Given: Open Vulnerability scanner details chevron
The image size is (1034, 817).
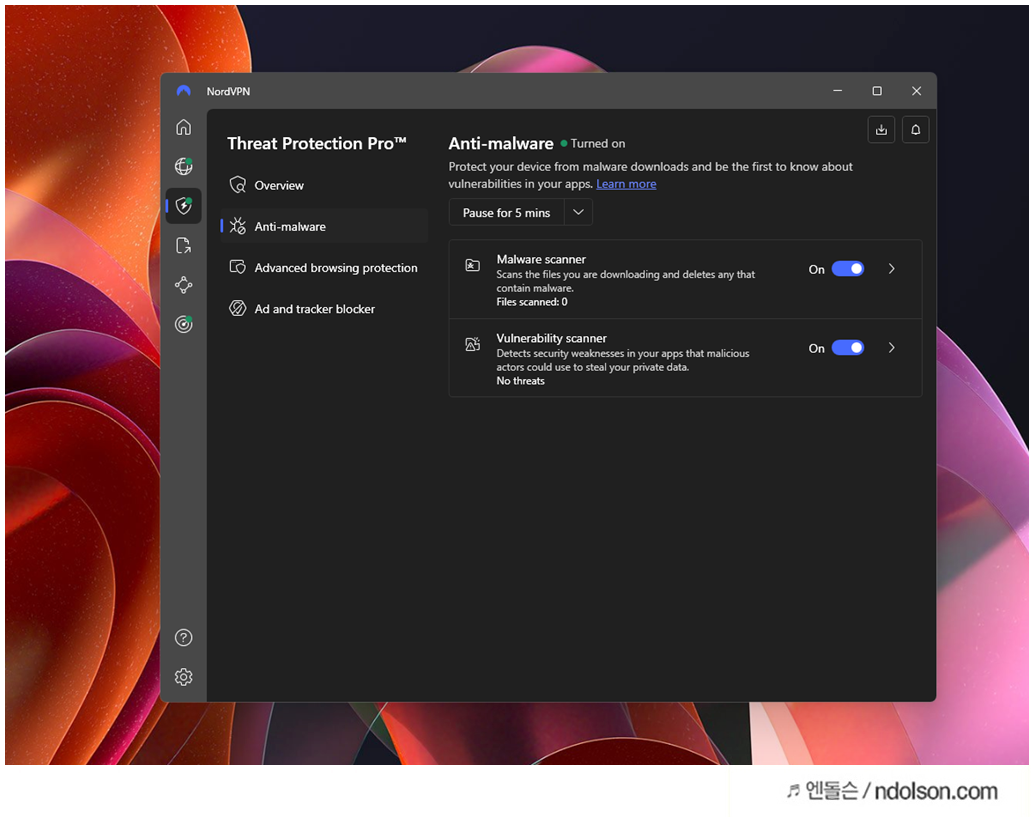Looking at the screenshot, I should (892, 348).
